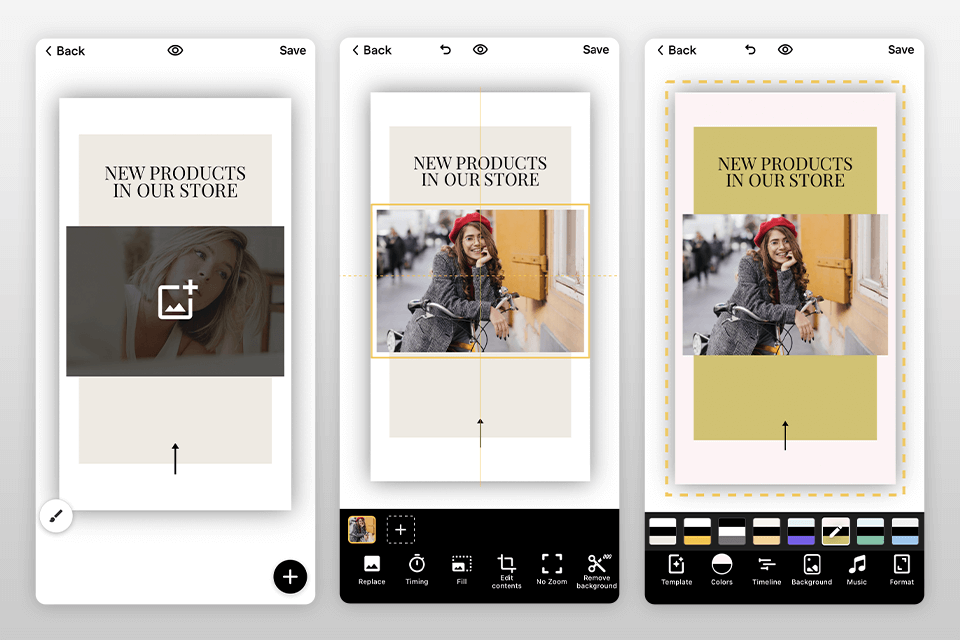Select the photo thumbnail in middle screen

coord(362,530)
